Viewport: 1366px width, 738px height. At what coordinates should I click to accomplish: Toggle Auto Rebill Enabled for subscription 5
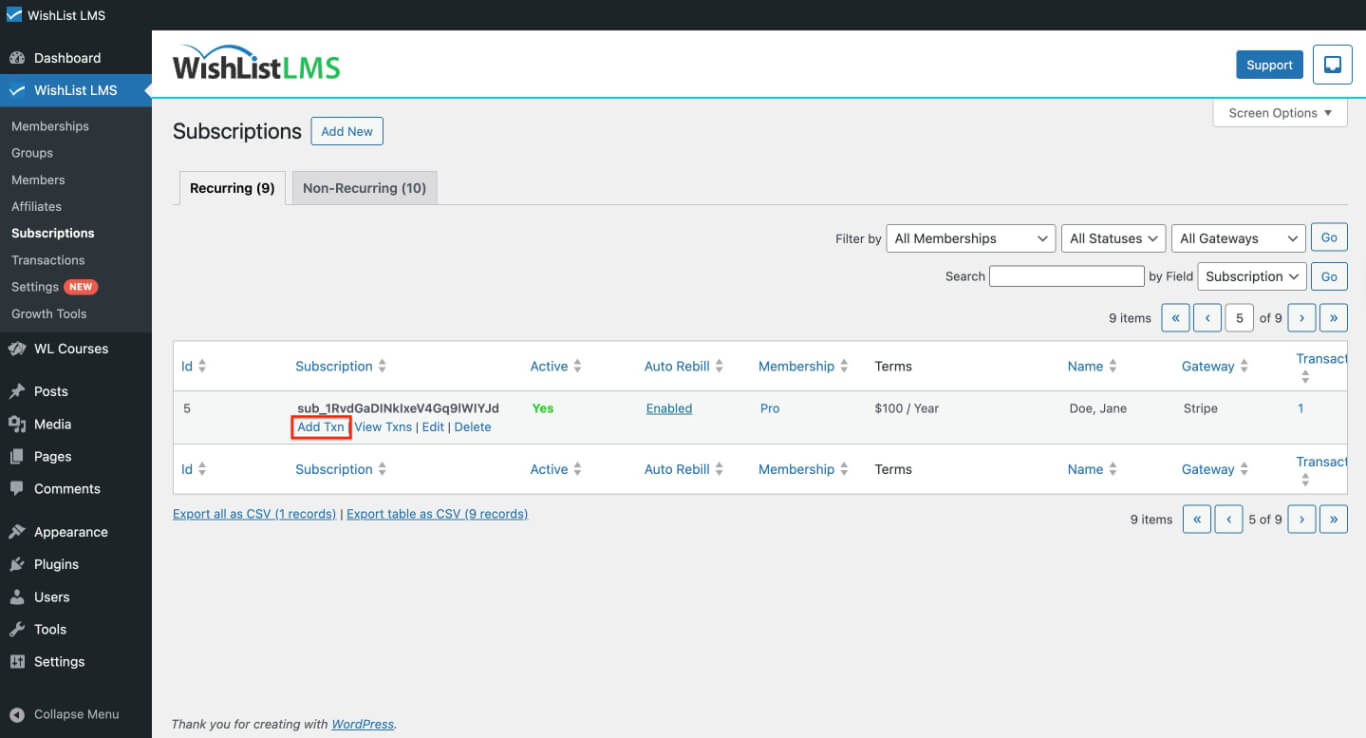[x=668, y=408]
